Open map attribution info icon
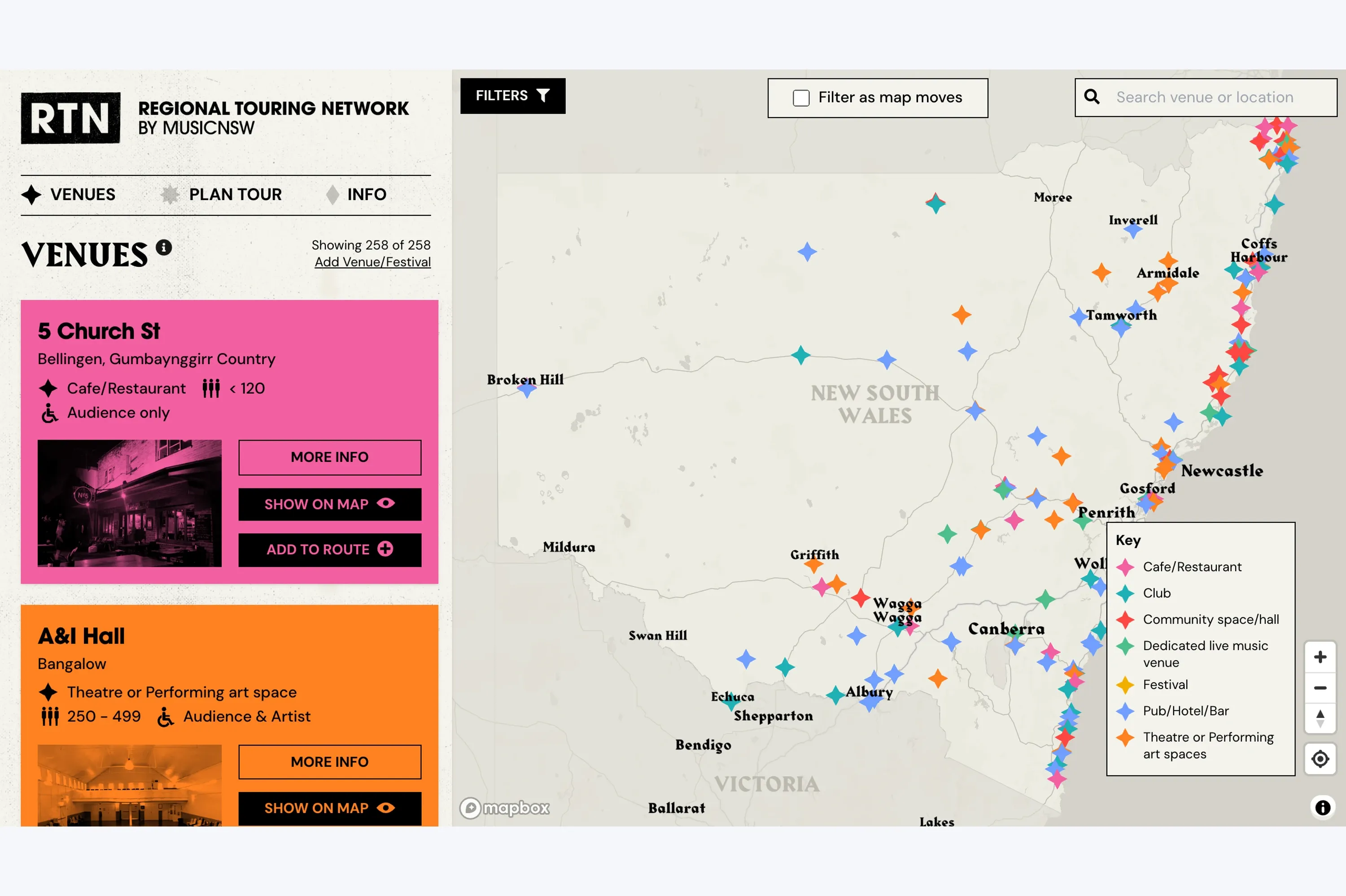This screenshot has height=896, width=1346. pyautogui.click(x=1323, y=808)
